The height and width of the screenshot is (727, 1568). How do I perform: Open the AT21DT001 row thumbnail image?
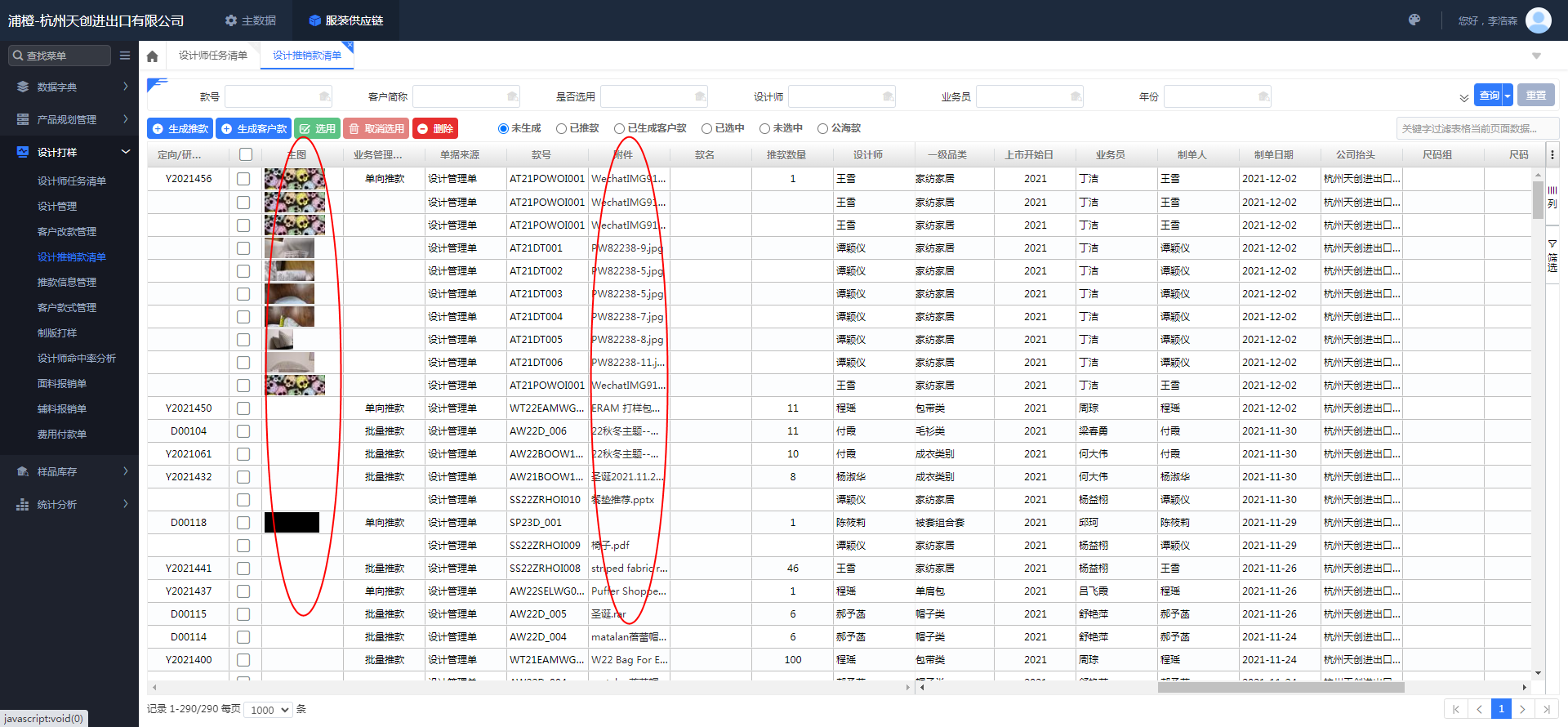289,248
